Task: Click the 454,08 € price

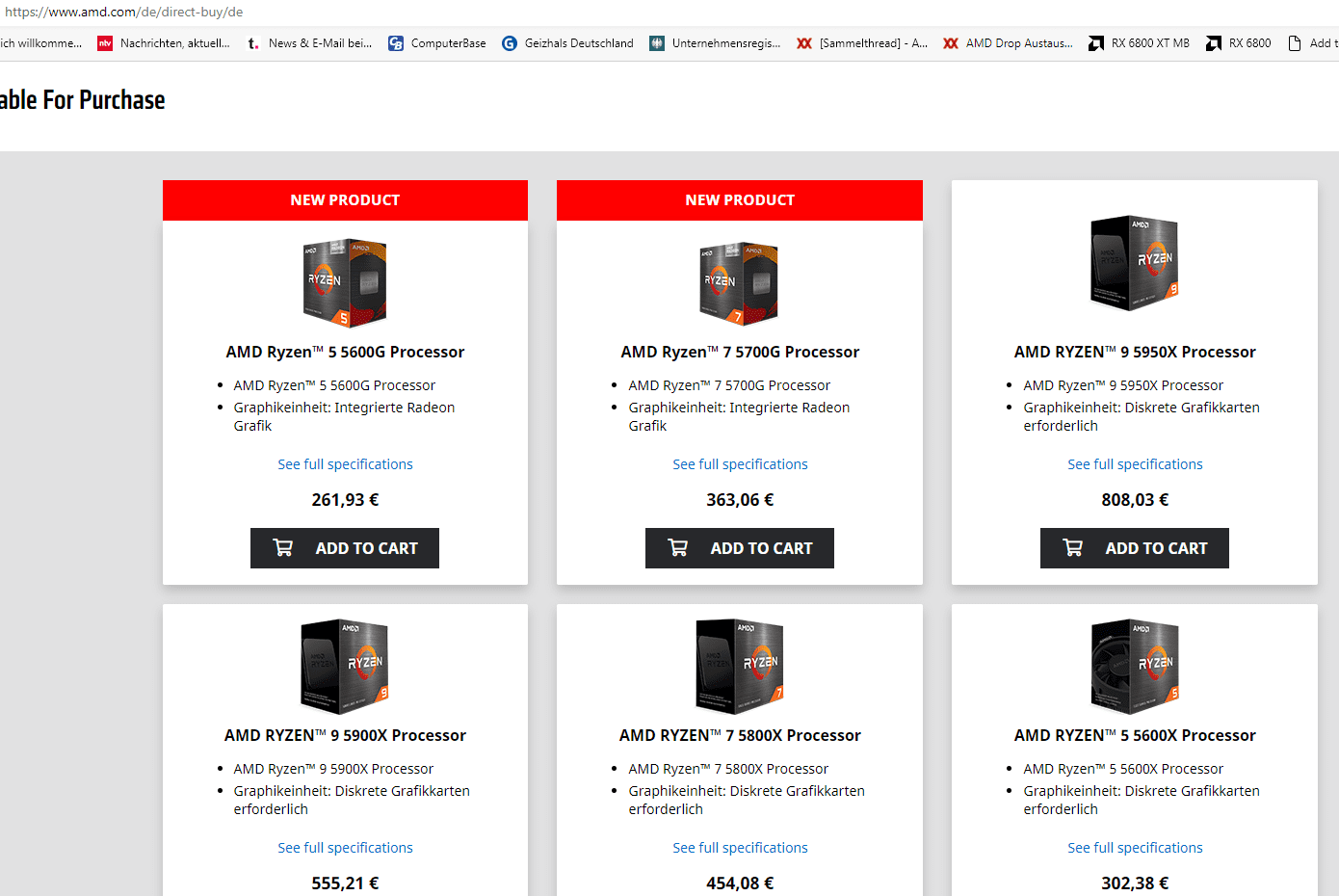Action: point(740,883)
